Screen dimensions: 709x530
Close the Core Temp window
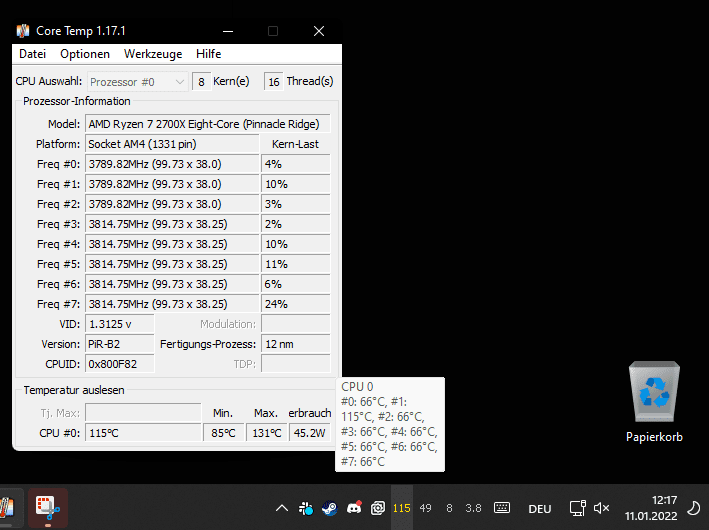pyautogui.click(x=319, y=31)
